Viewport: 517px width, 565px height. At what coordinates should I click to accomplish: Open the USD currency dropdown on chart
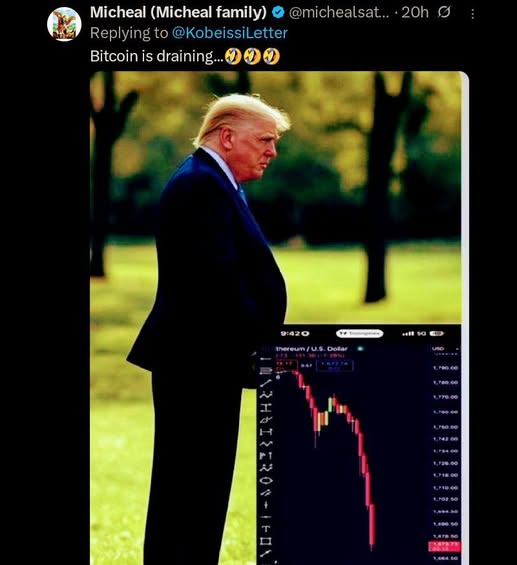445,348
